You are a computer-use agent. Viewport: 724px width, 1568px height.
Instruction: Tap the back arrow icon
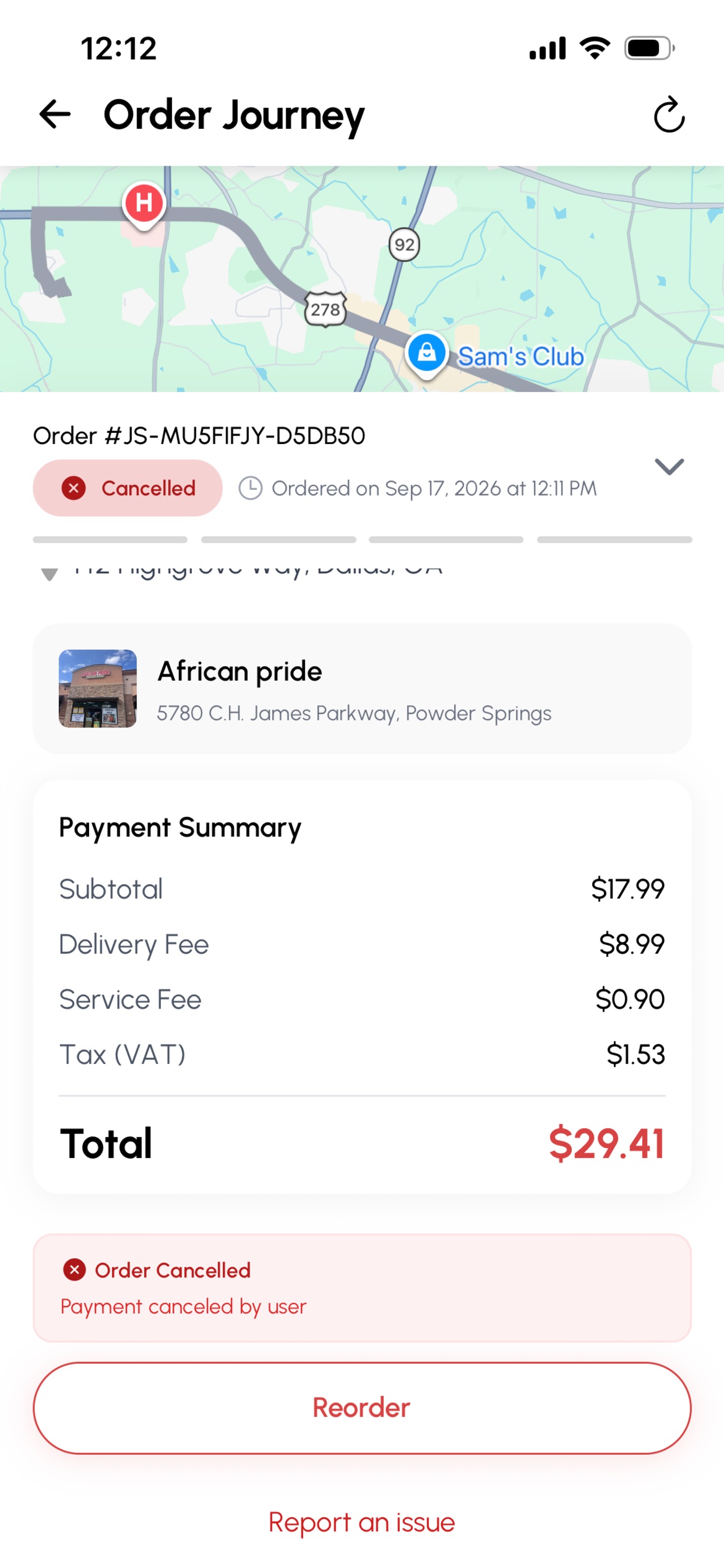coord(55,114)
